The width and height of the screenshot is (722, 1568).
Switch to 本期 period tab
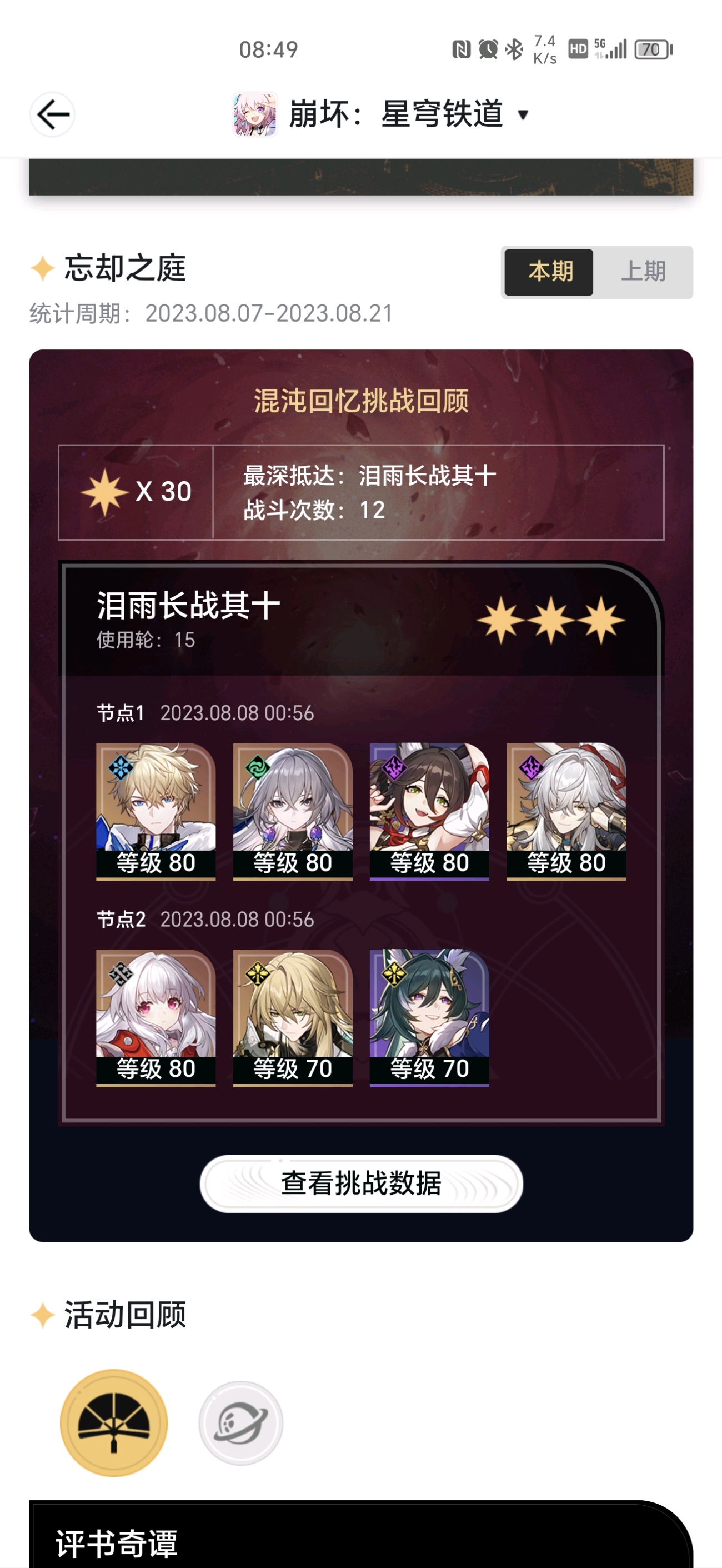549,272
